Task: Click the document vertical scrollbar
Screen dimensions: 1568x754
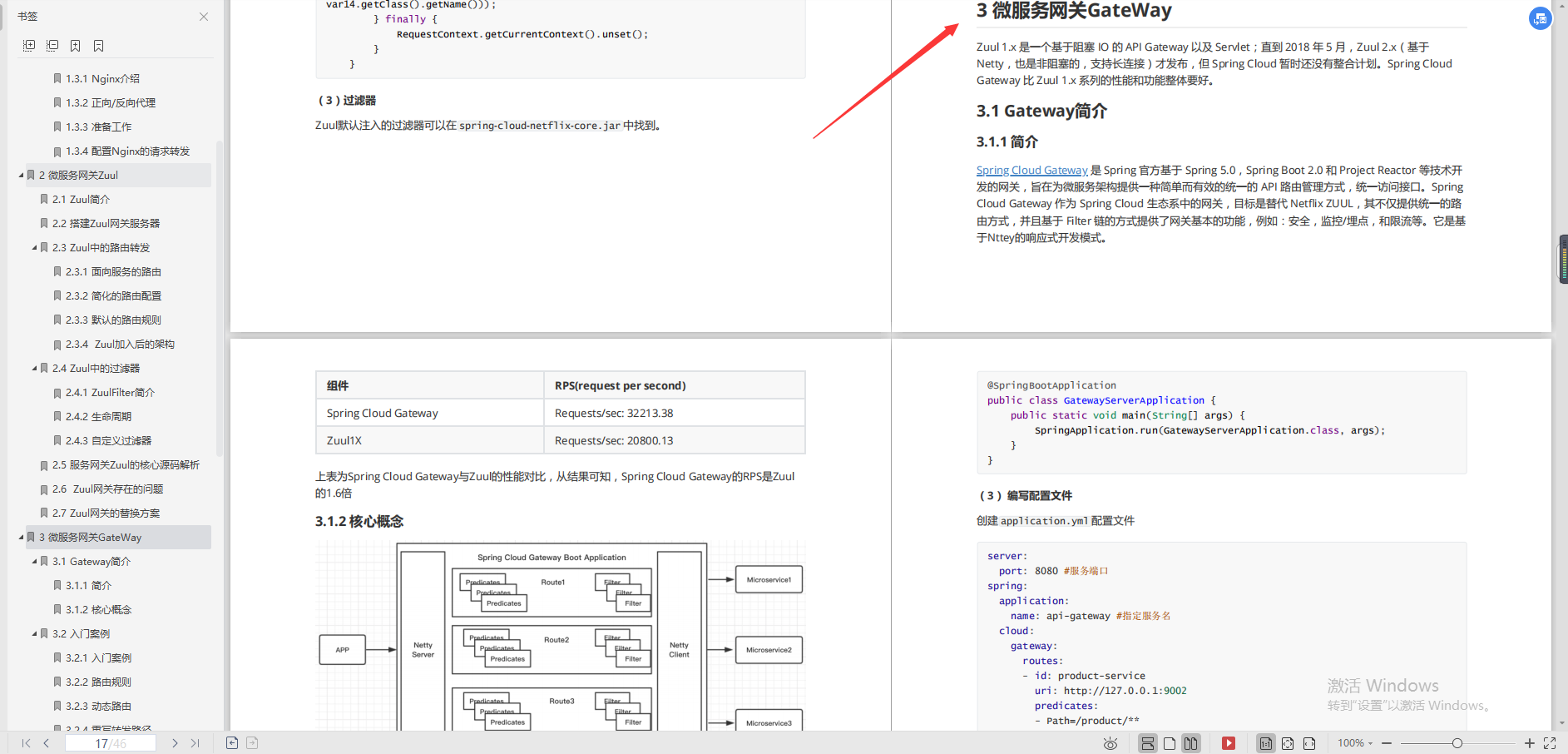Action: [x=1563, y=260]
